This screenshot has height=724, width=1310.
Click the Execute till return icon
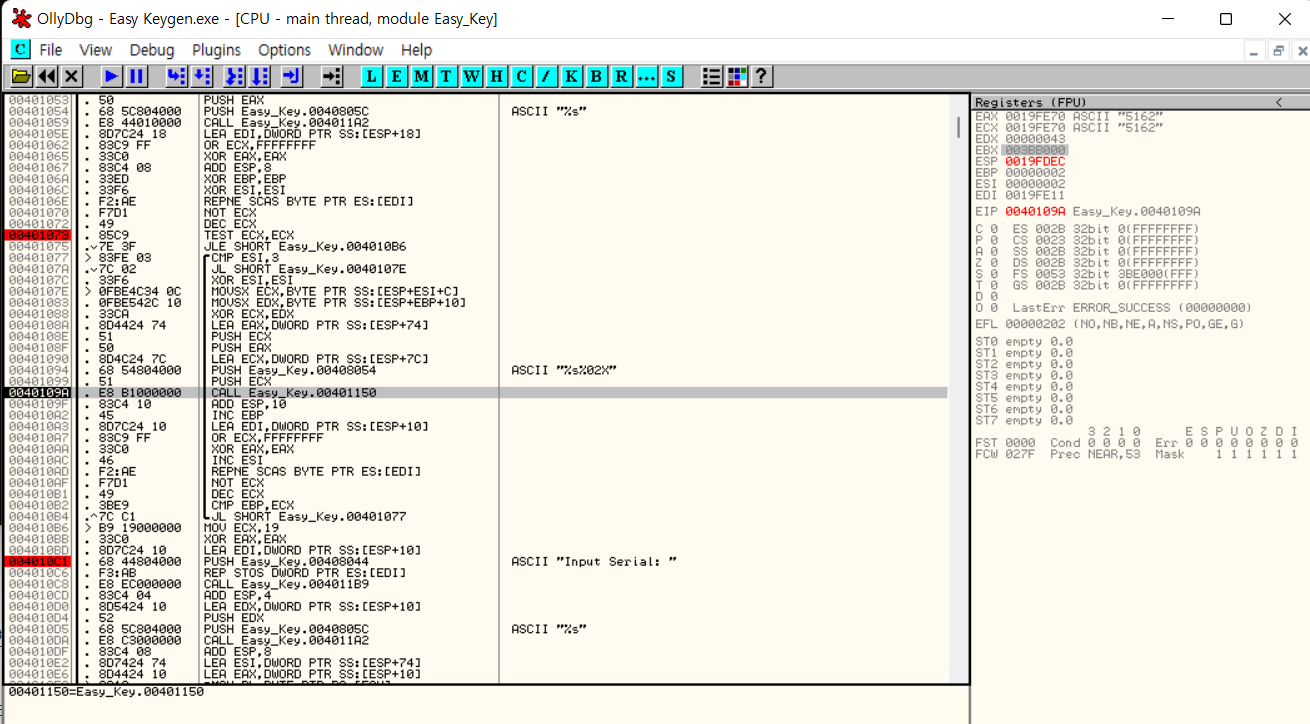tap(292, 76)
